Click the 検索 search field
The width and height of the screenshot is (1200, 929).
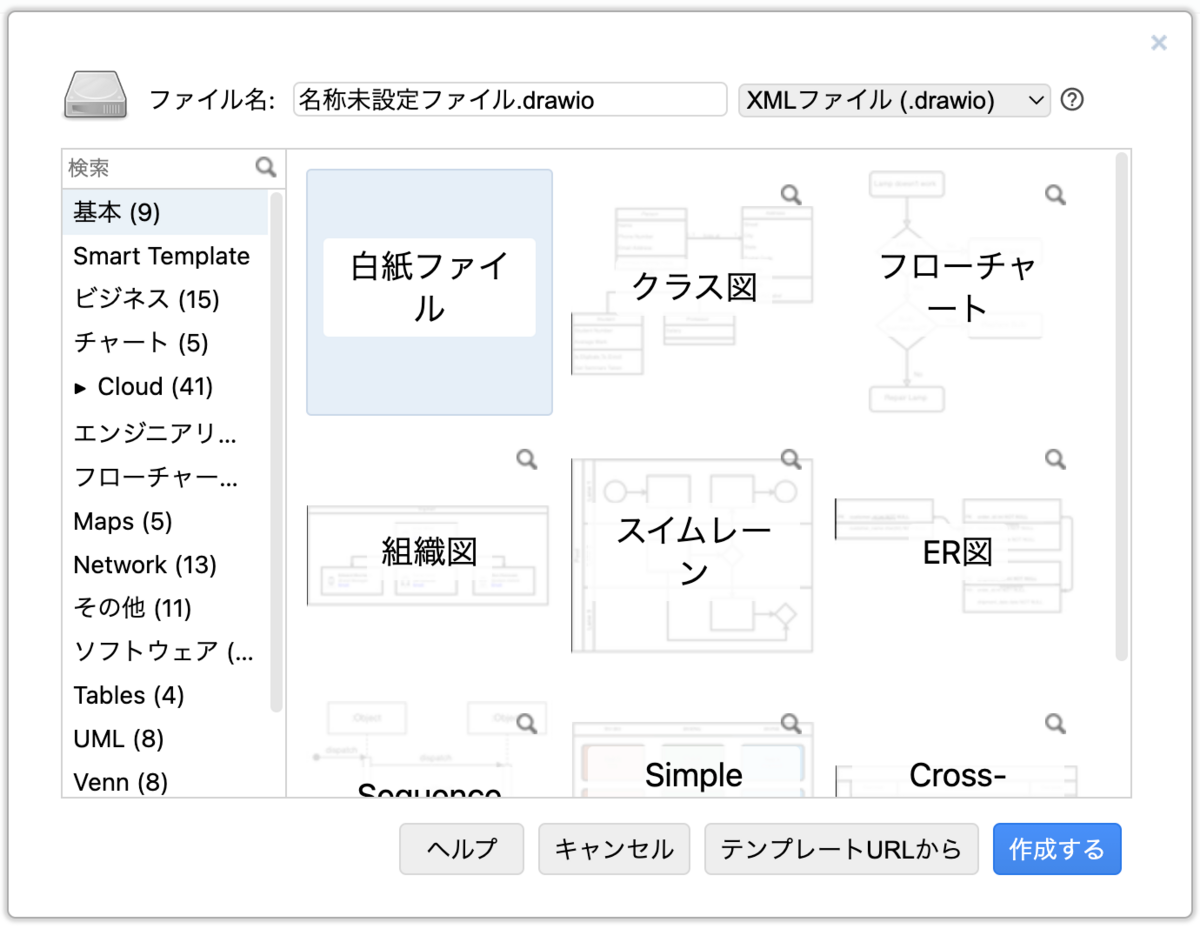coord(159,167)
